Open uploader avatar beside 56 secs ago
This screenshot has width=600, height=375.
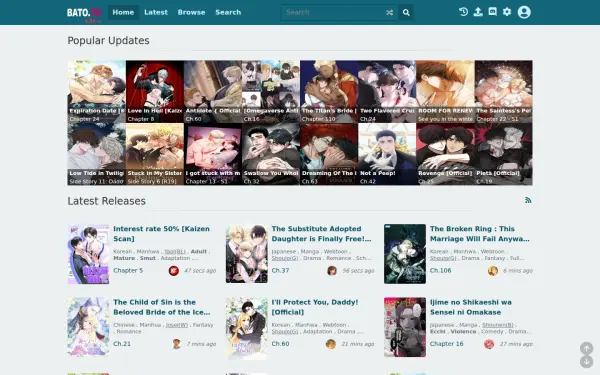coord(332,271)
